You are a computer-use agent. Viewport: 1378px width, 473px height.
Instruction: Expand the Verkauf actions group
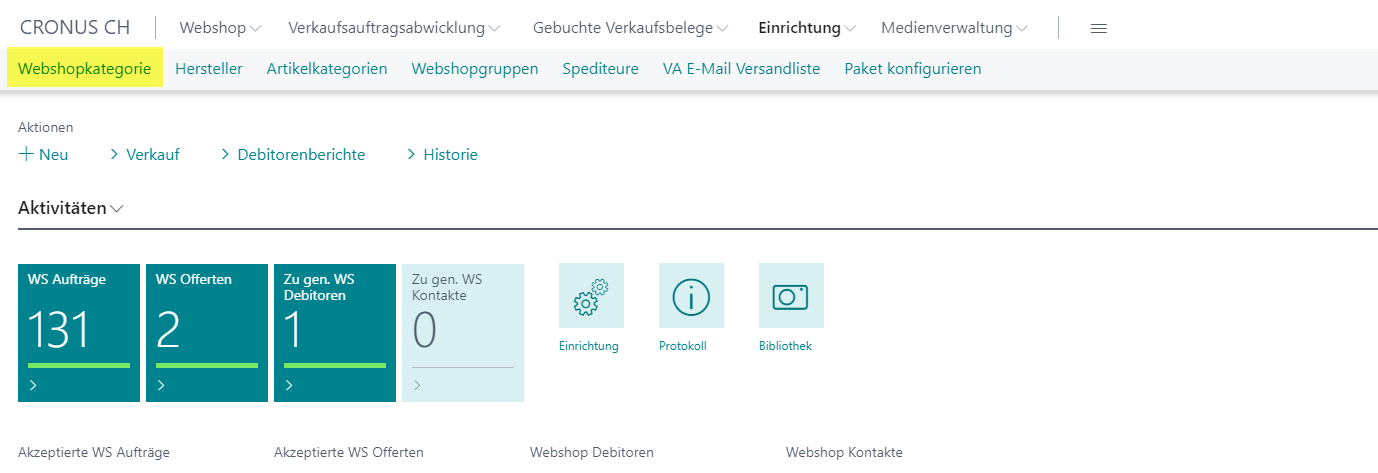145,155
